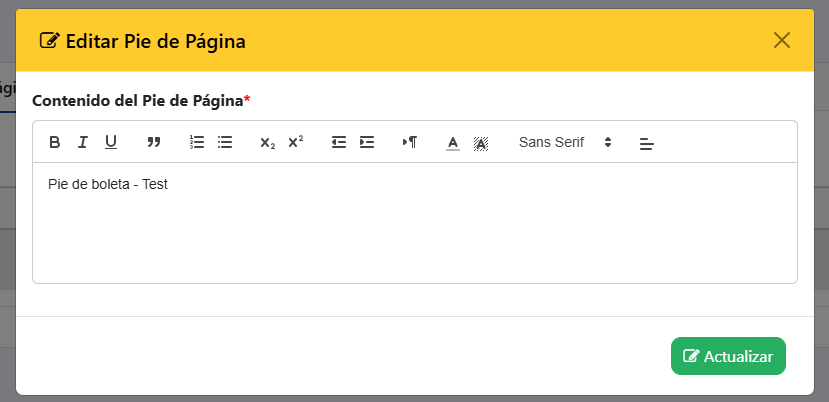Close the Editar Pie de Página dialog
829x402 pixels.
(781, 40)
